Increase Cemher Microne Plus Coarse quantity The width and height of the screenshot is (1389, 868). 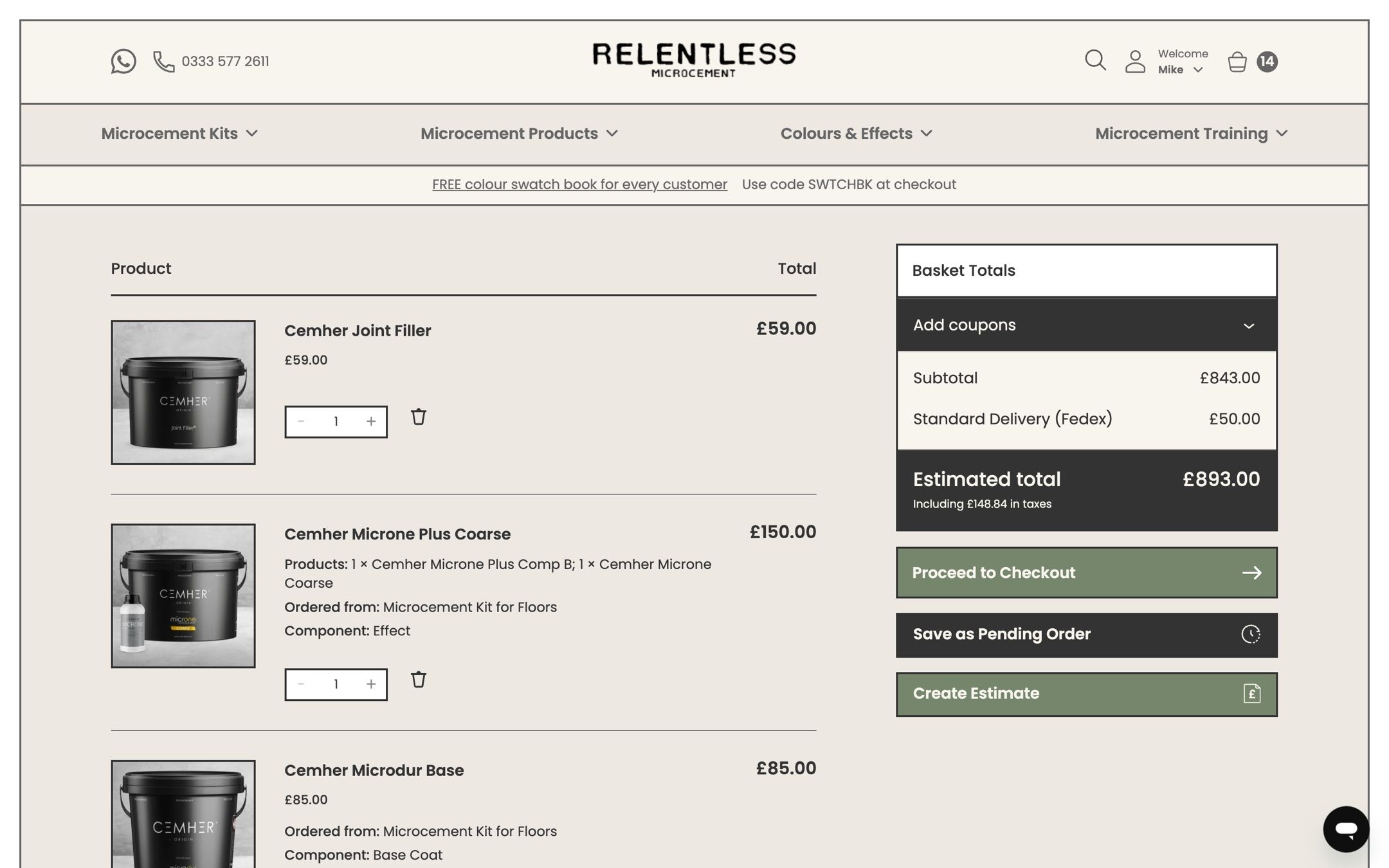pyautogui.click(x=371, y=684)
